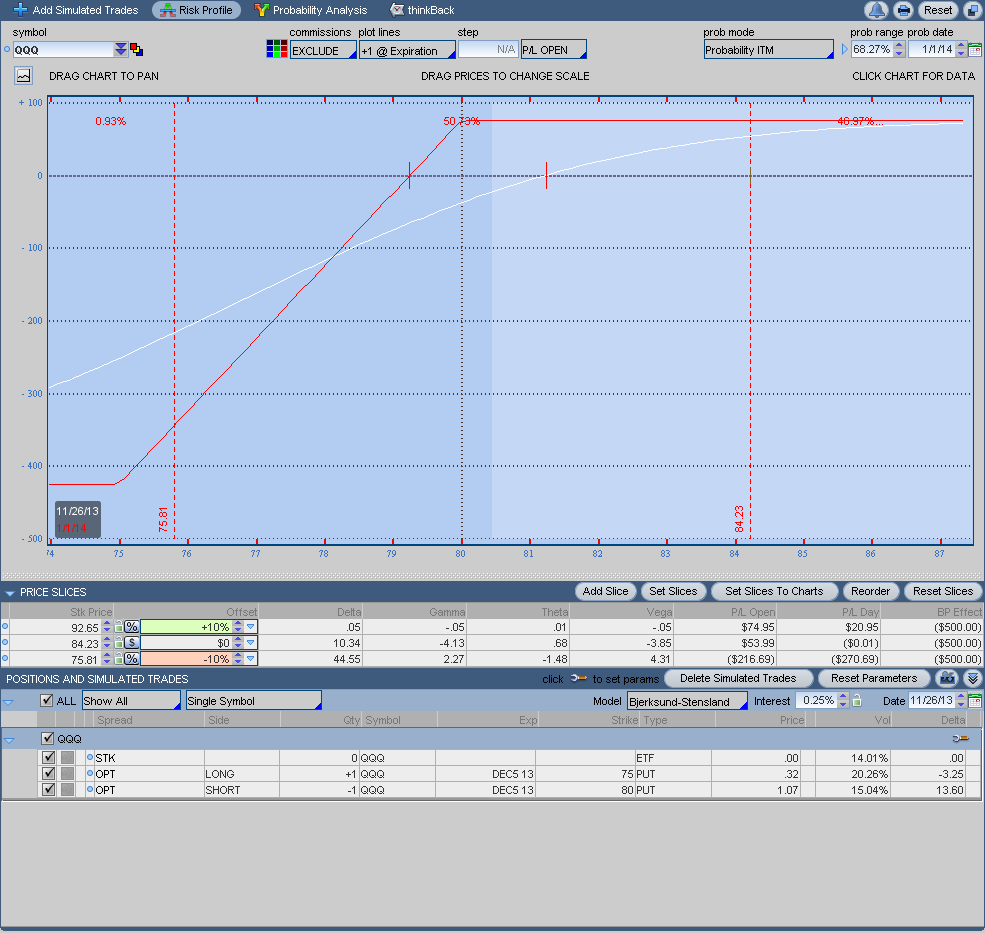Toggle the lock on the 75.81 slice

coord(119,658)
